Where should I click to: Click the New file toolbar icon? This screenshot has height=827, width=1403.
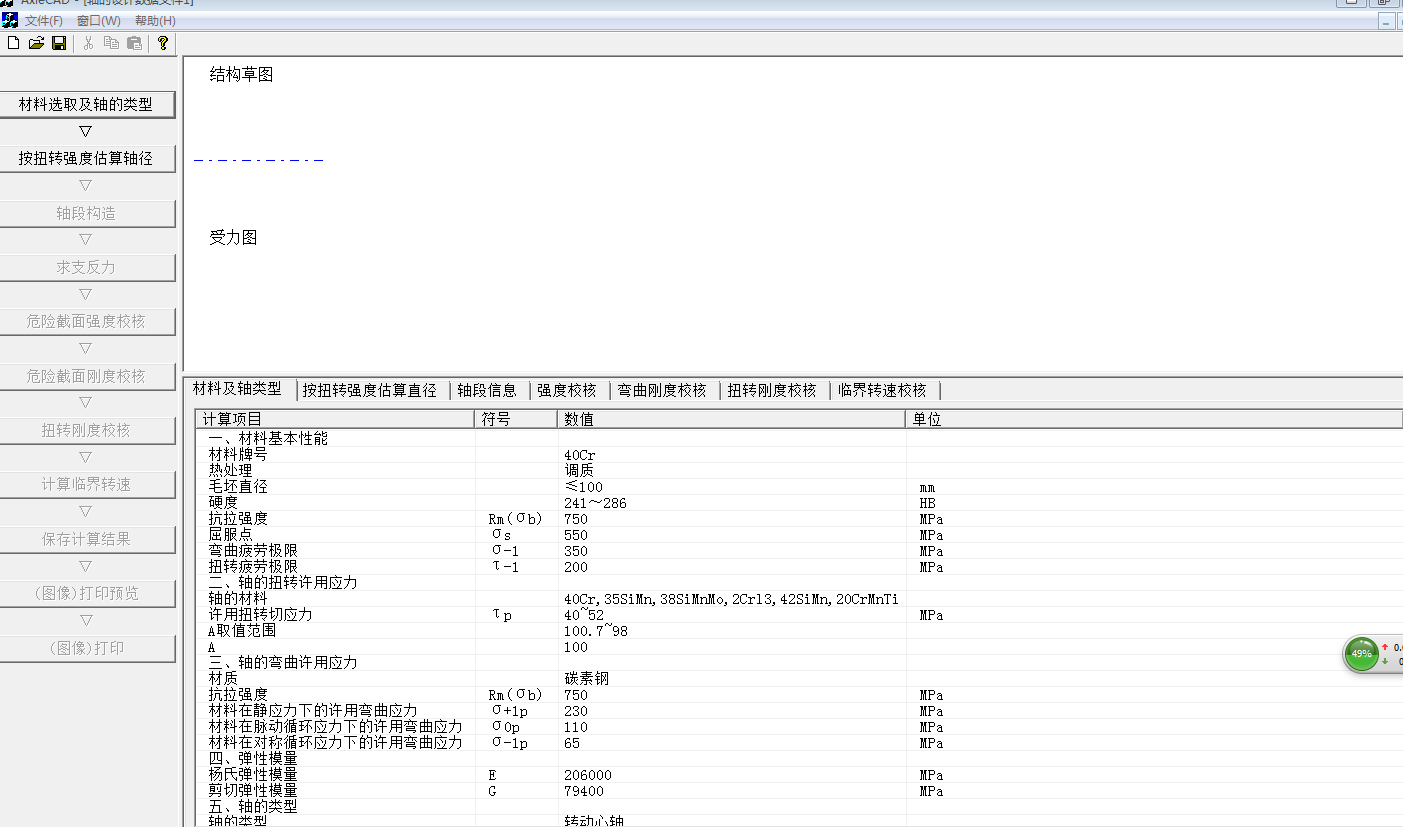[x=13, y=43]
